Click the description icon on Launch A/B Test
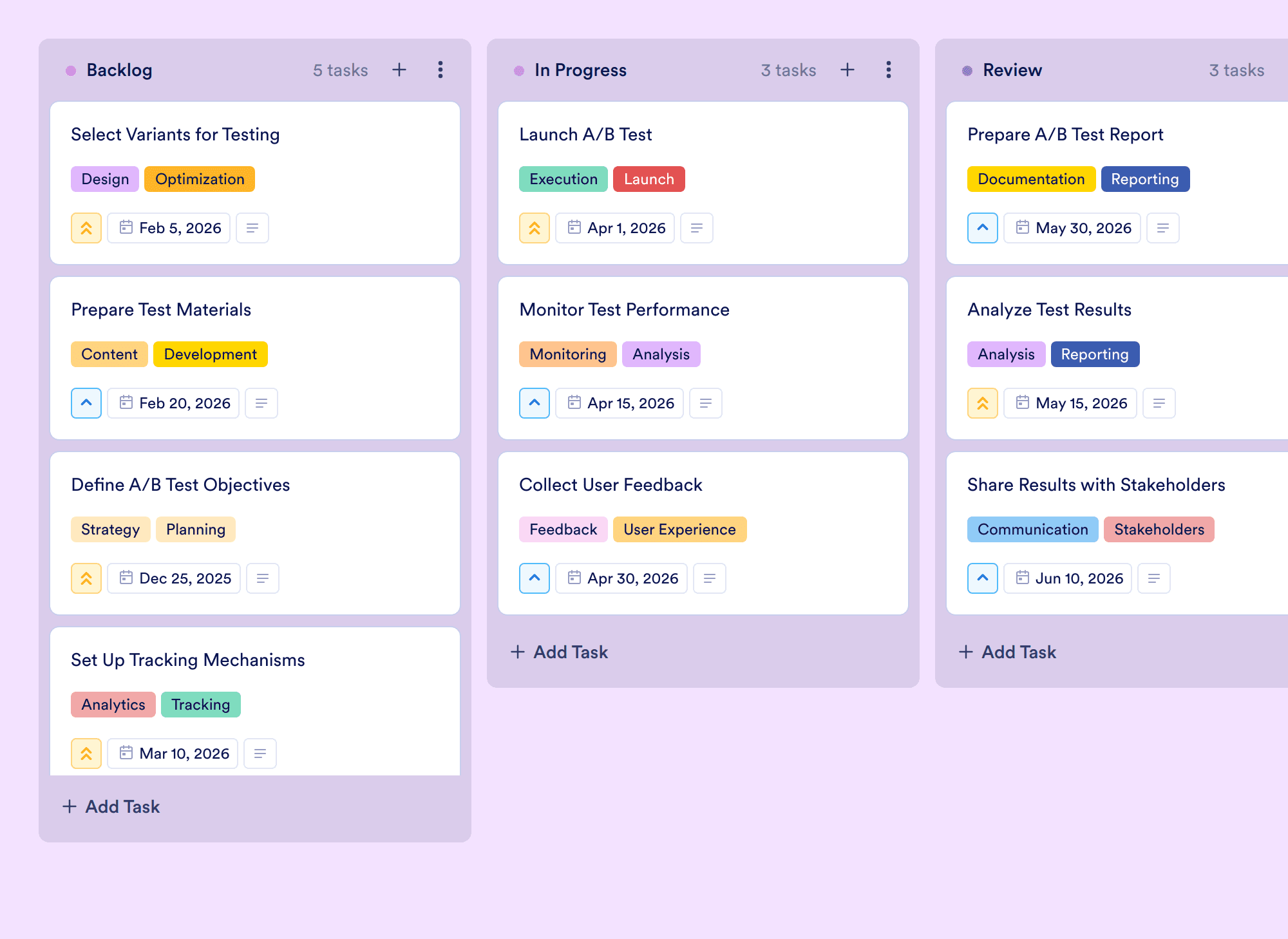Viewport: 1288px width, 939px height. pyautogui.click(x=697, y=228)
